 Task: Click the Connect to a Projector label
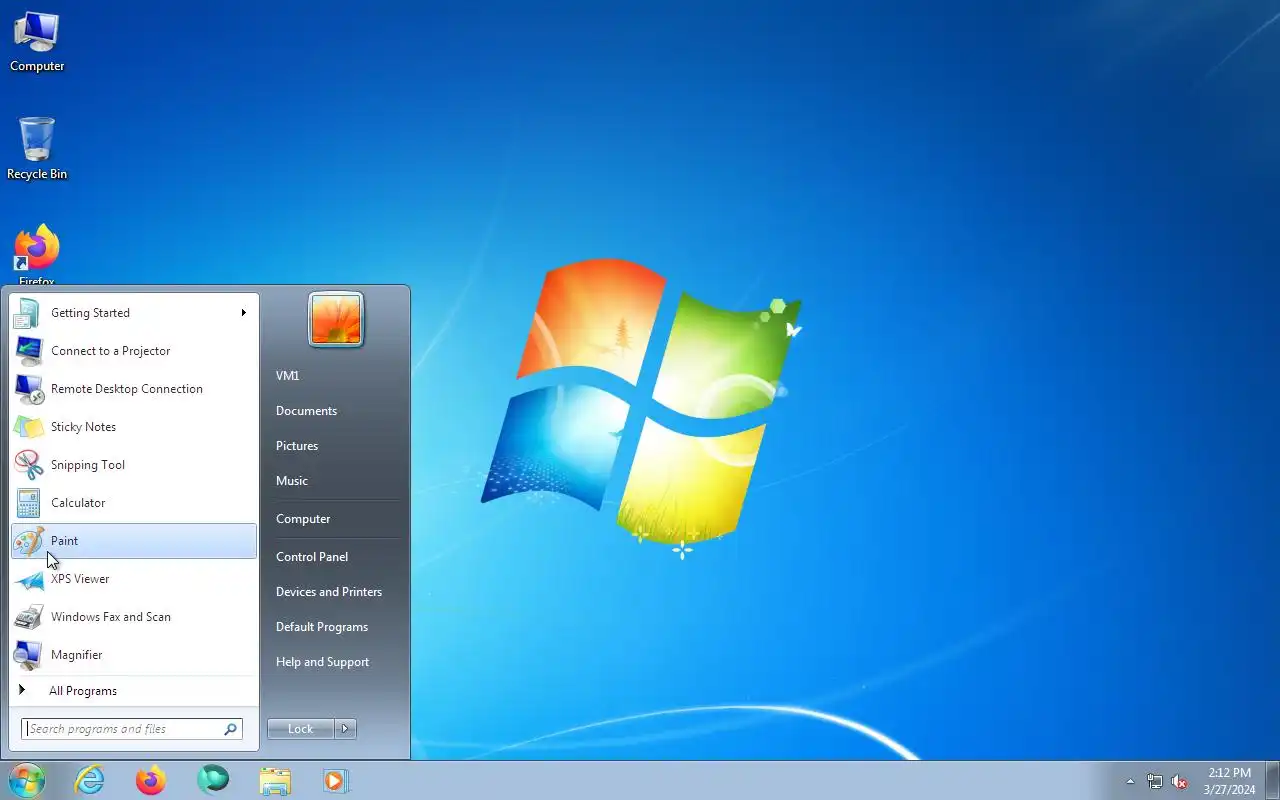click(111, 351)
